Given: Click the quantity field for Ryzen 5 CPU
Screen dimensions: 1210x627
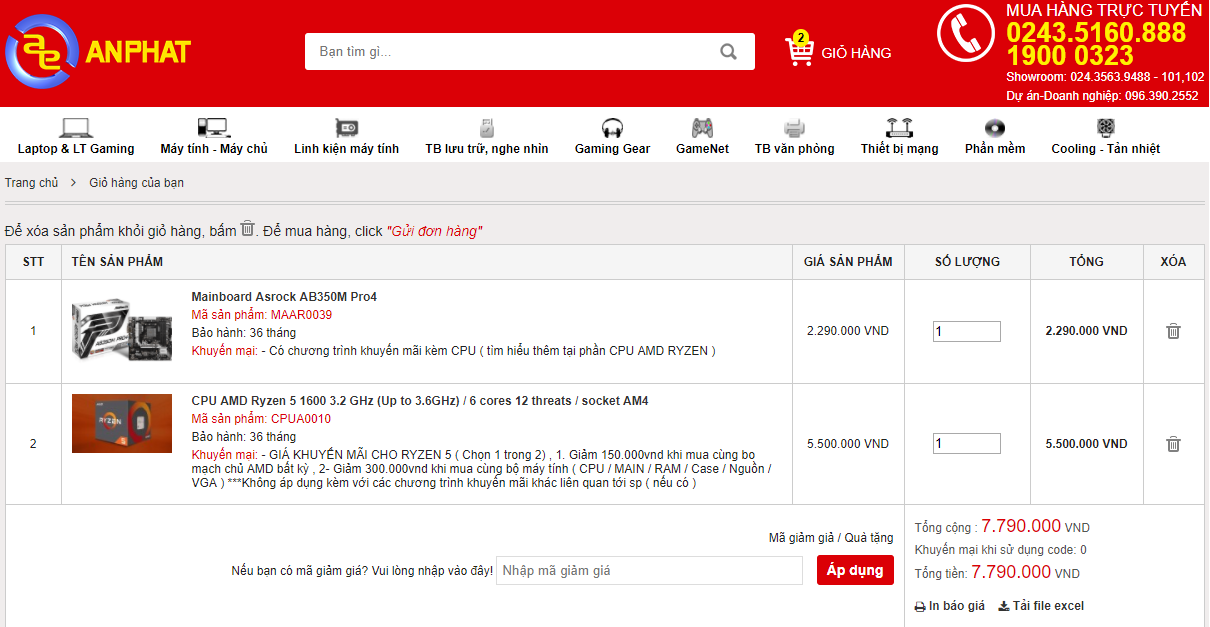Looking at the screenshot, I should coord(967,444).
